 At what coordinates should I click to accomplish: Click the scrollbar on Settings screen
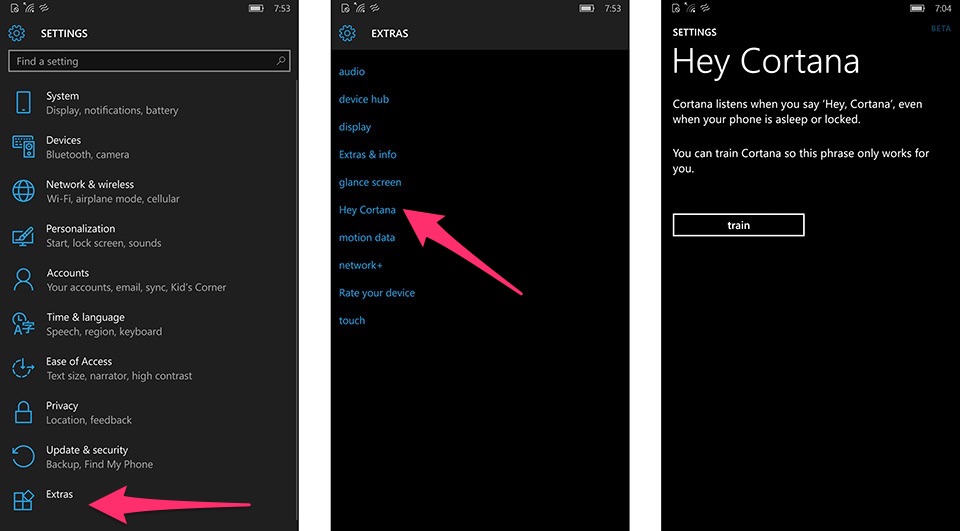296,300
